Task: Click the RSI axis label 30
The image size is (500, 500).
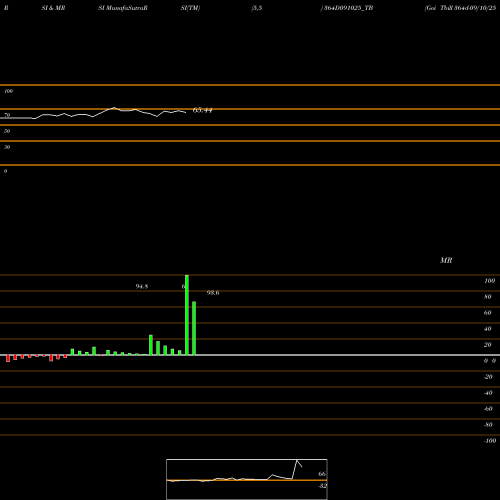Action: pyautogui.click(x=7, y=147)
